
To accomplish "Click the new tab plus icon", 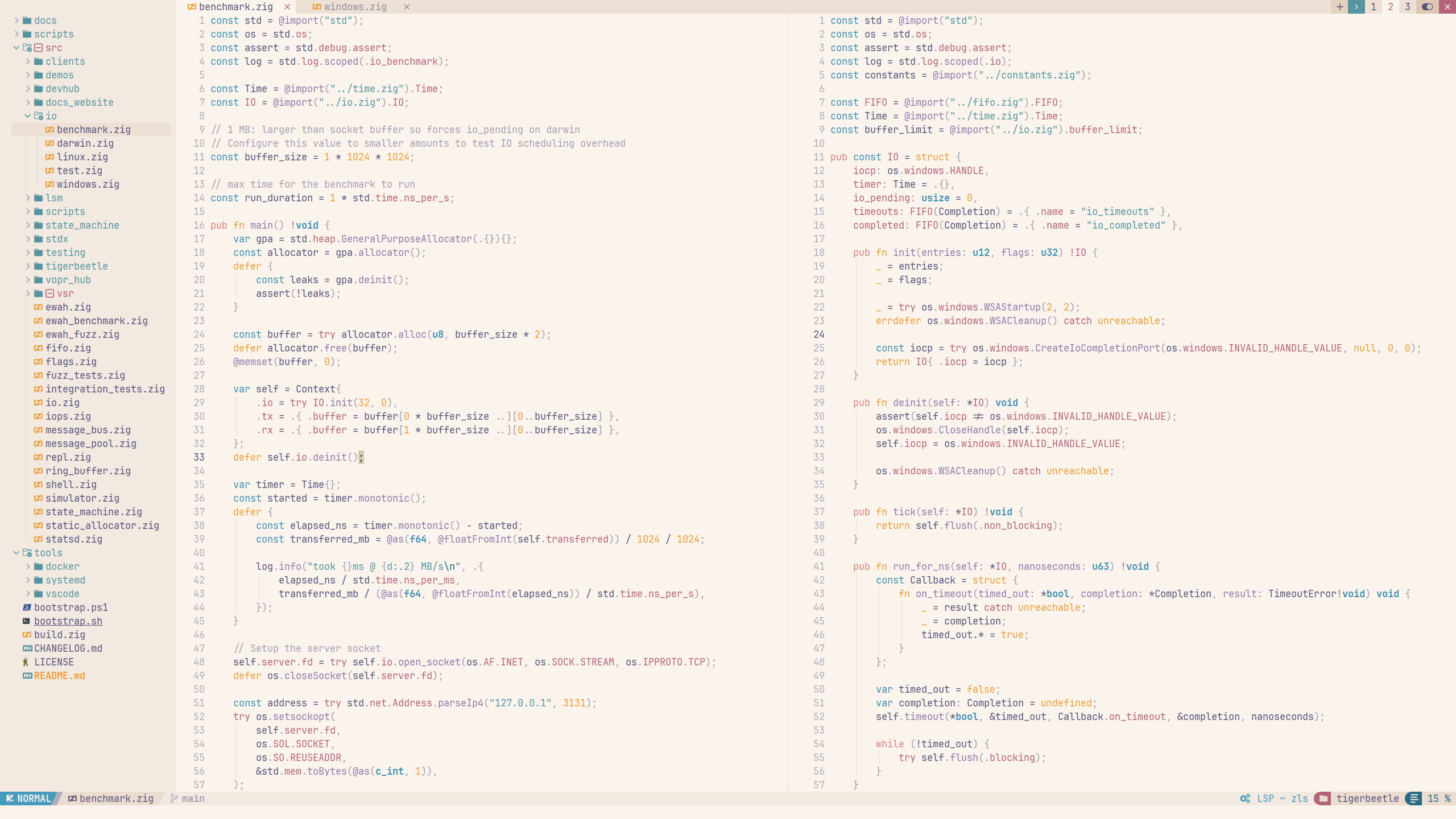I will click(x=1340, y=7).
